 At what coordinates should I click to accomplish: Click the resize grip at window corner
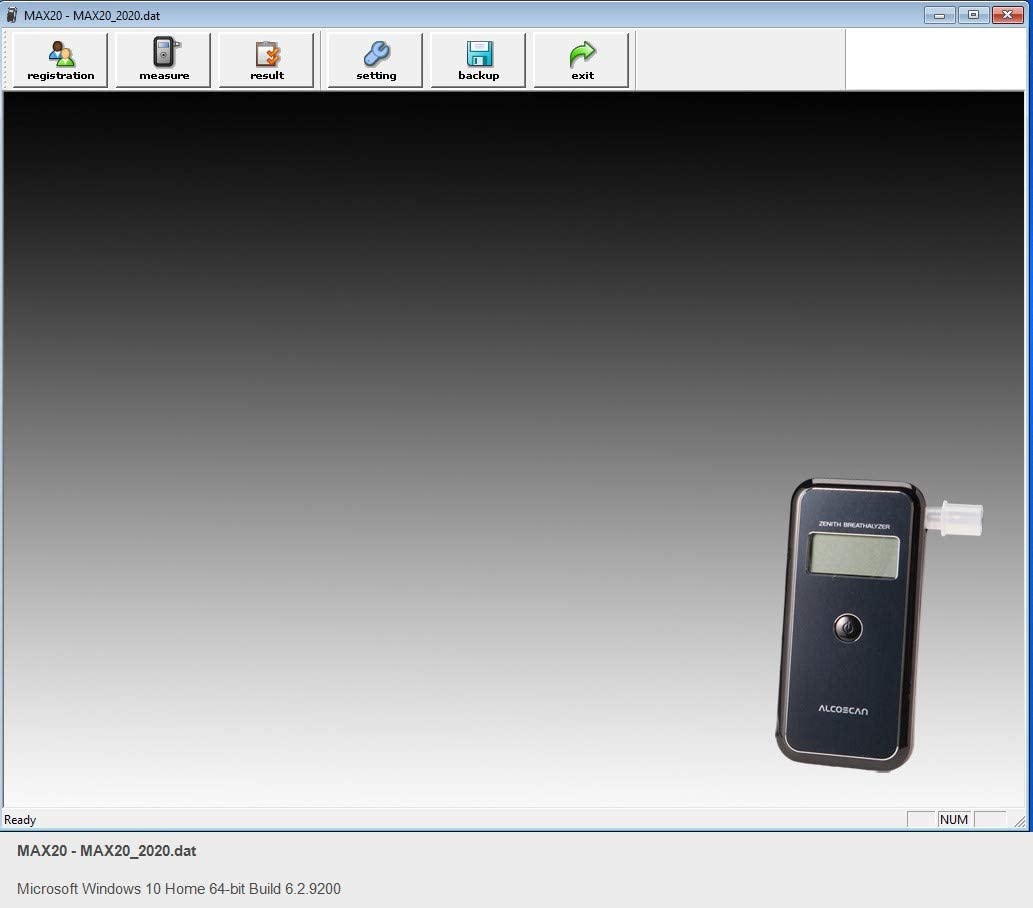1020,821
